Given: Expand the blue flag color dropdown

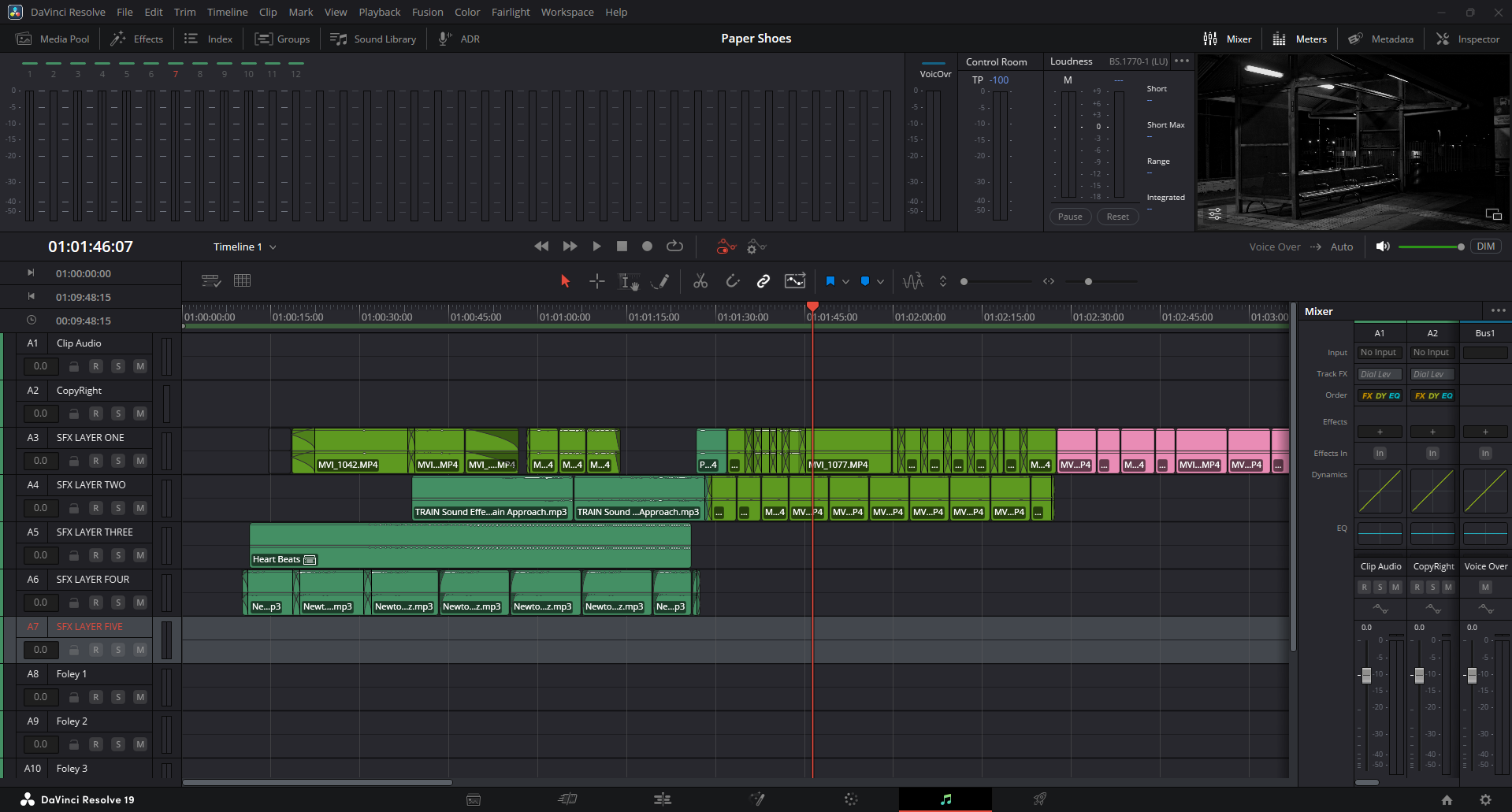Looking at the screenshot, I should [845, 281].
